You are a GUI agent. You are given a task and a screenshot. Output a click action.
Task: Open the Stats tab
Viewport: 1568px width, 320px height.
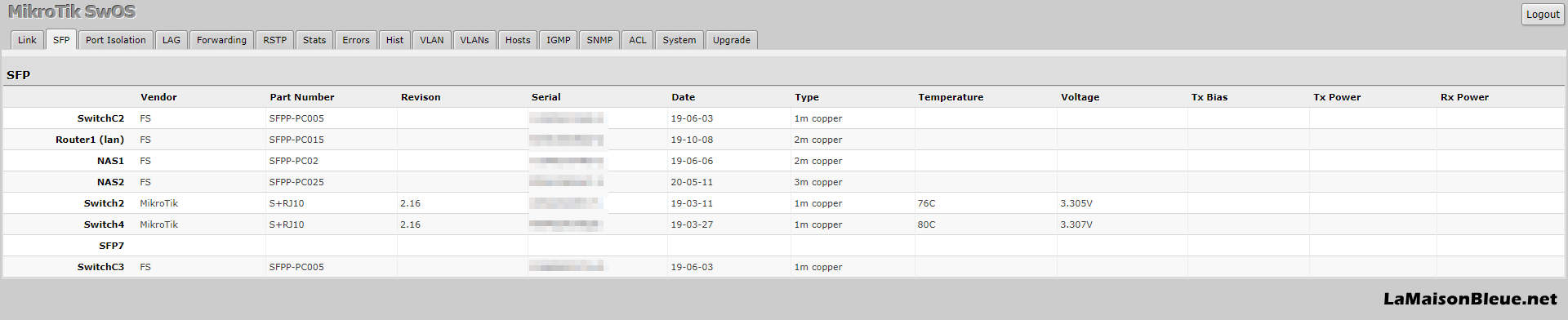coord(314,40)
